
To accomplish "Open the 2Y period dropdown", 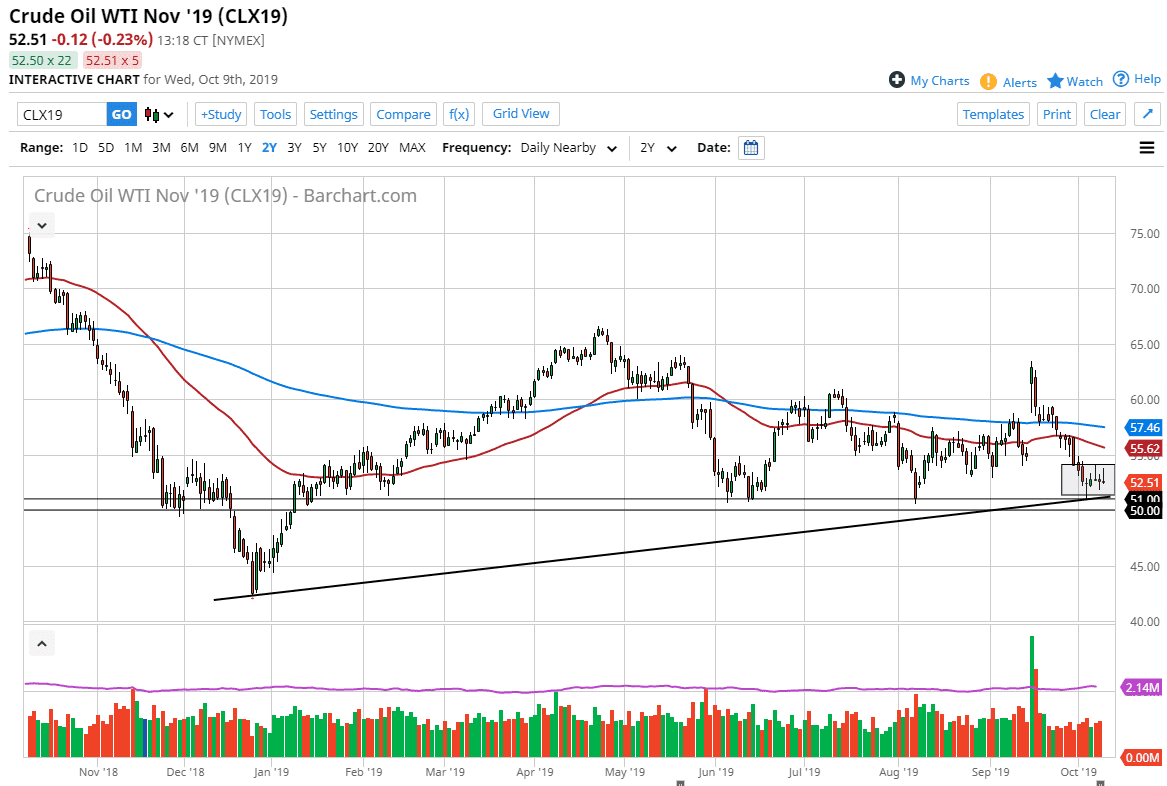I will point(655,147).
